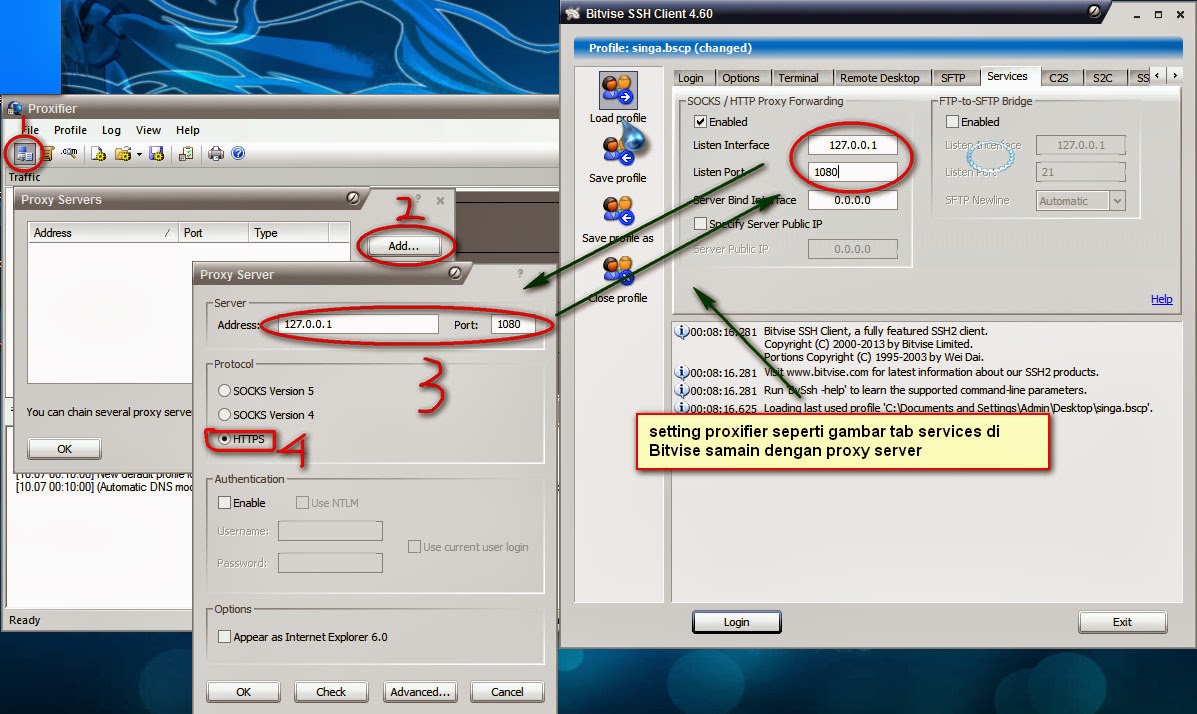Click the checklist icon in Proxifier toolbar
The height and width of the screenshot is (714, 1197).
(186, 153)
